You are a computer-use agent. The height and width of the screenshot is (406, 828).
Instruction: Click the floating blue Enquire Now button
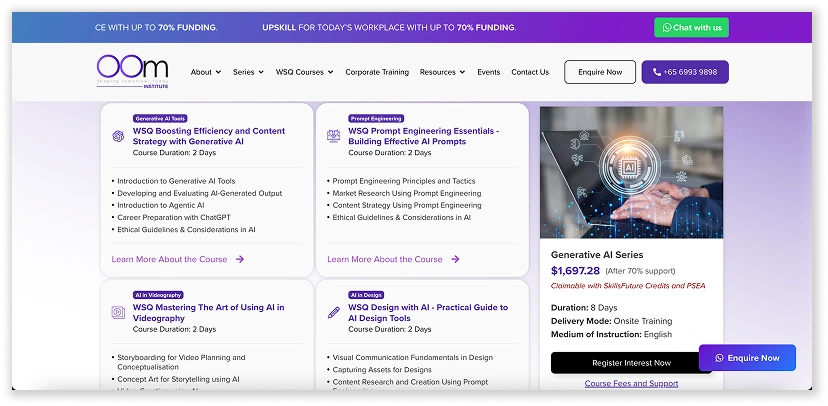coord(747,358)
